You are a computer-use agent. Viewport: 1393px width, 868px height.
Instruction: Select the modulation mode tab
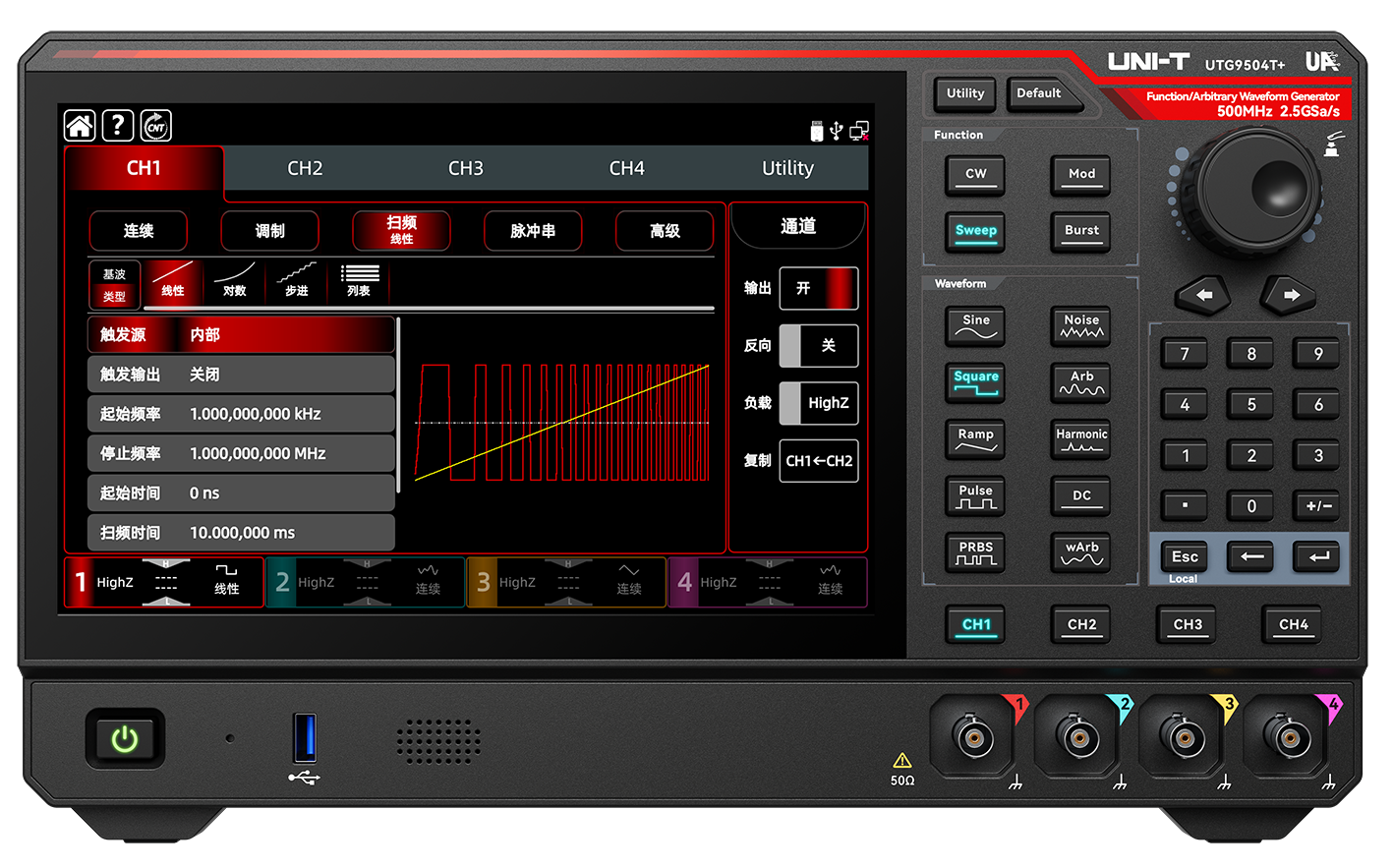[x=270, y=231]
